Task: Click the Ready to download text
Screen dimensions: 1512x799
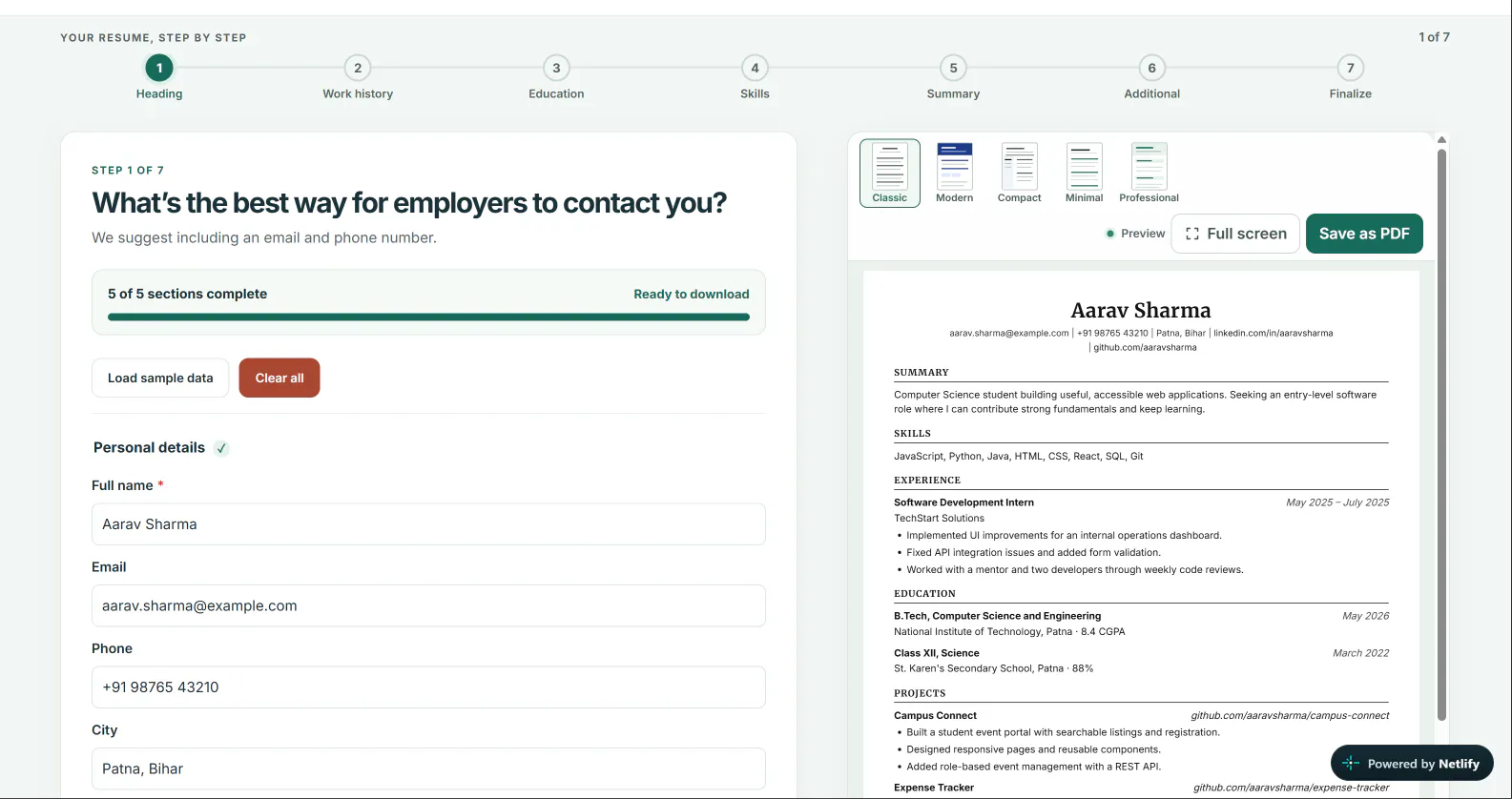Action: pos(692,294)
